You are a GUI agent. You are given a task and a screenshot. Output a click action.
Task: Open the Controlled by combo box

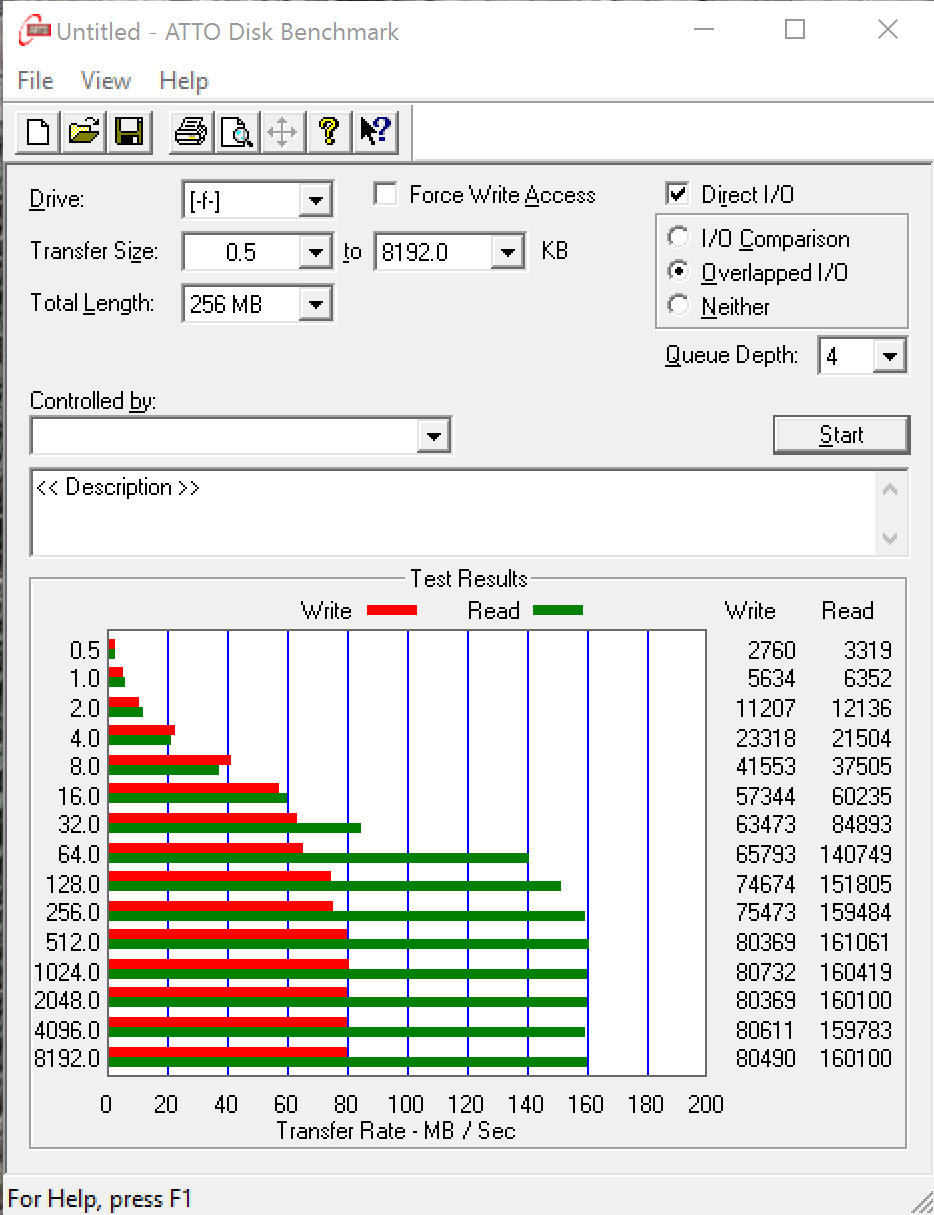click(x=241, y=436)
